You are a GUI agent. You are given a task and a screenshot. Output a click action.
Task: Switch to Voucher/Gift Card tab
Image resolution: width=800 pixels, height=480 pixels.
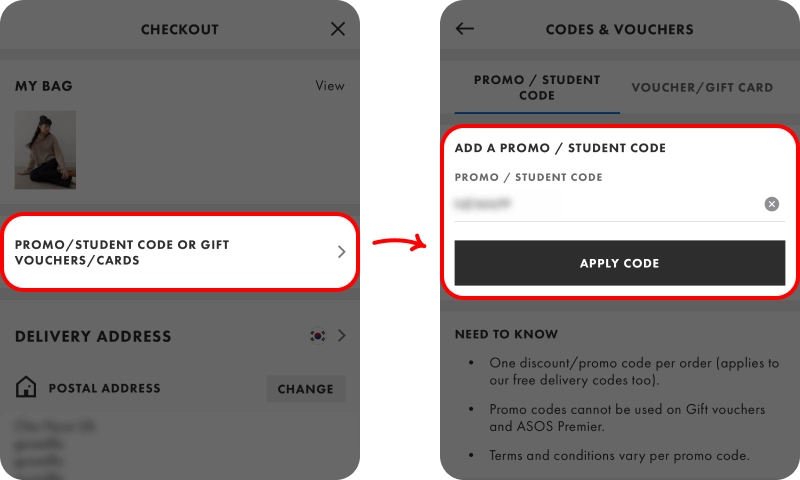(702, 87)
